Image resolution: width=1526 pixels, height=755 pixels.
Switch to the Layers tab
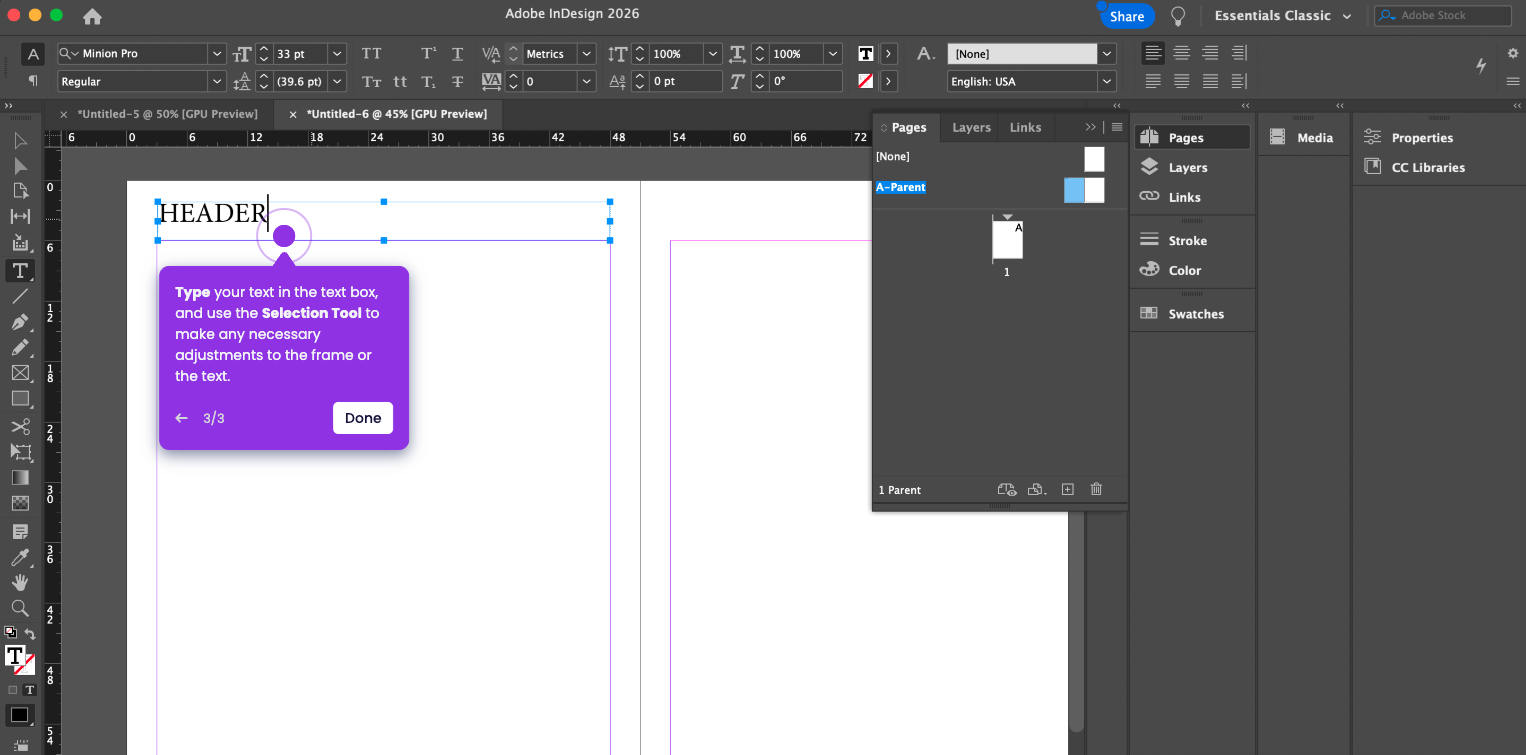point(970,128)
